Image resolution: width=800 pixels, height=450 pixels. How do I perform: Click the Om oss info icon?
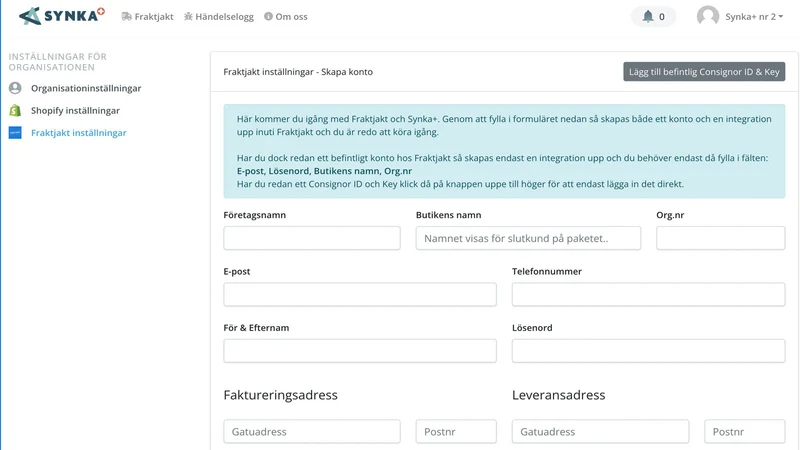[268, 16]
